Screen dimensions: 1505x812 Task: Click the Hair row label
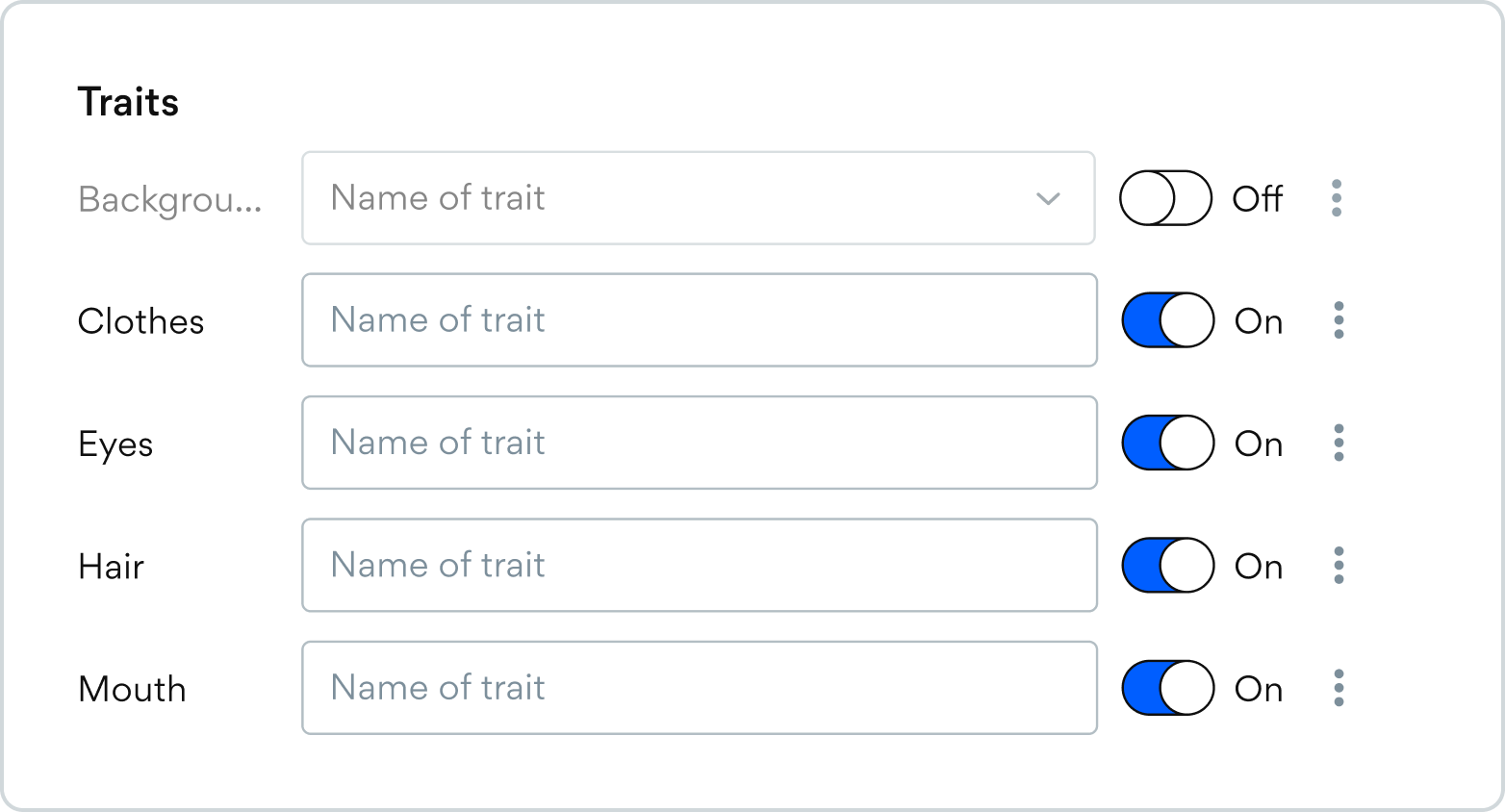point(111,567)
